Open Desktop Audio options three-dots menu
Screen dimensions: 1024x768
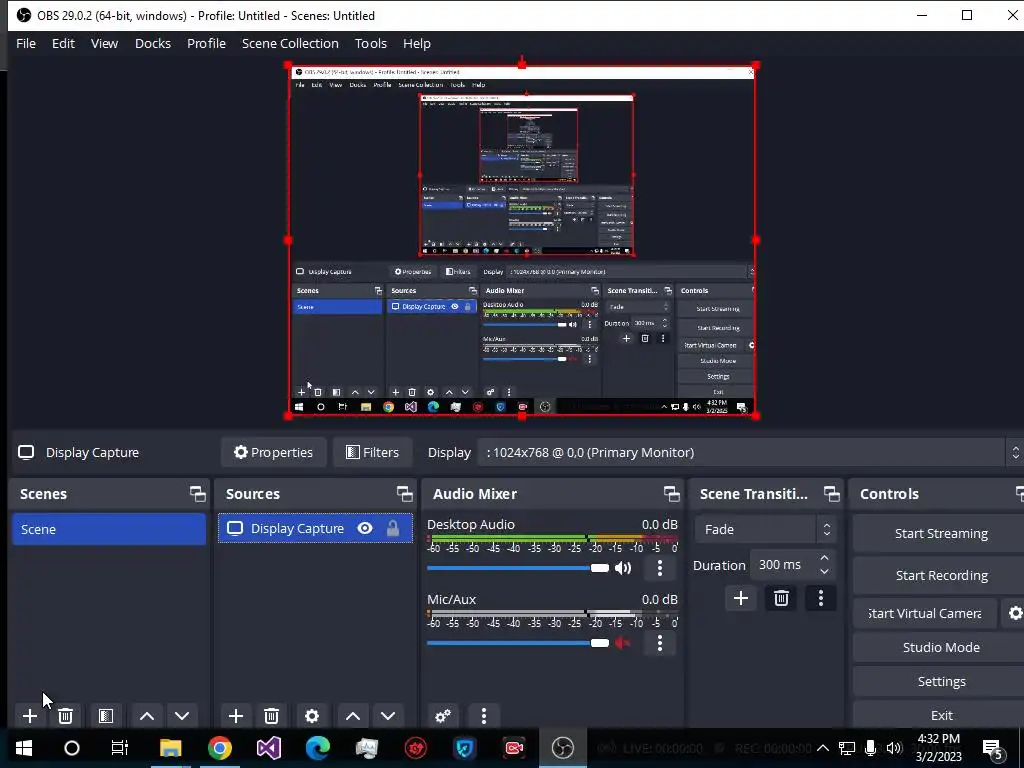[x=660, y=568]
